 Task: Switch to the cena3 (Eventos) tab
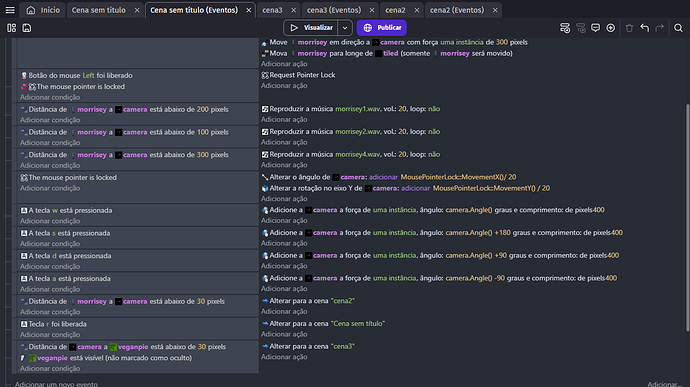click(x=334, y=10)
